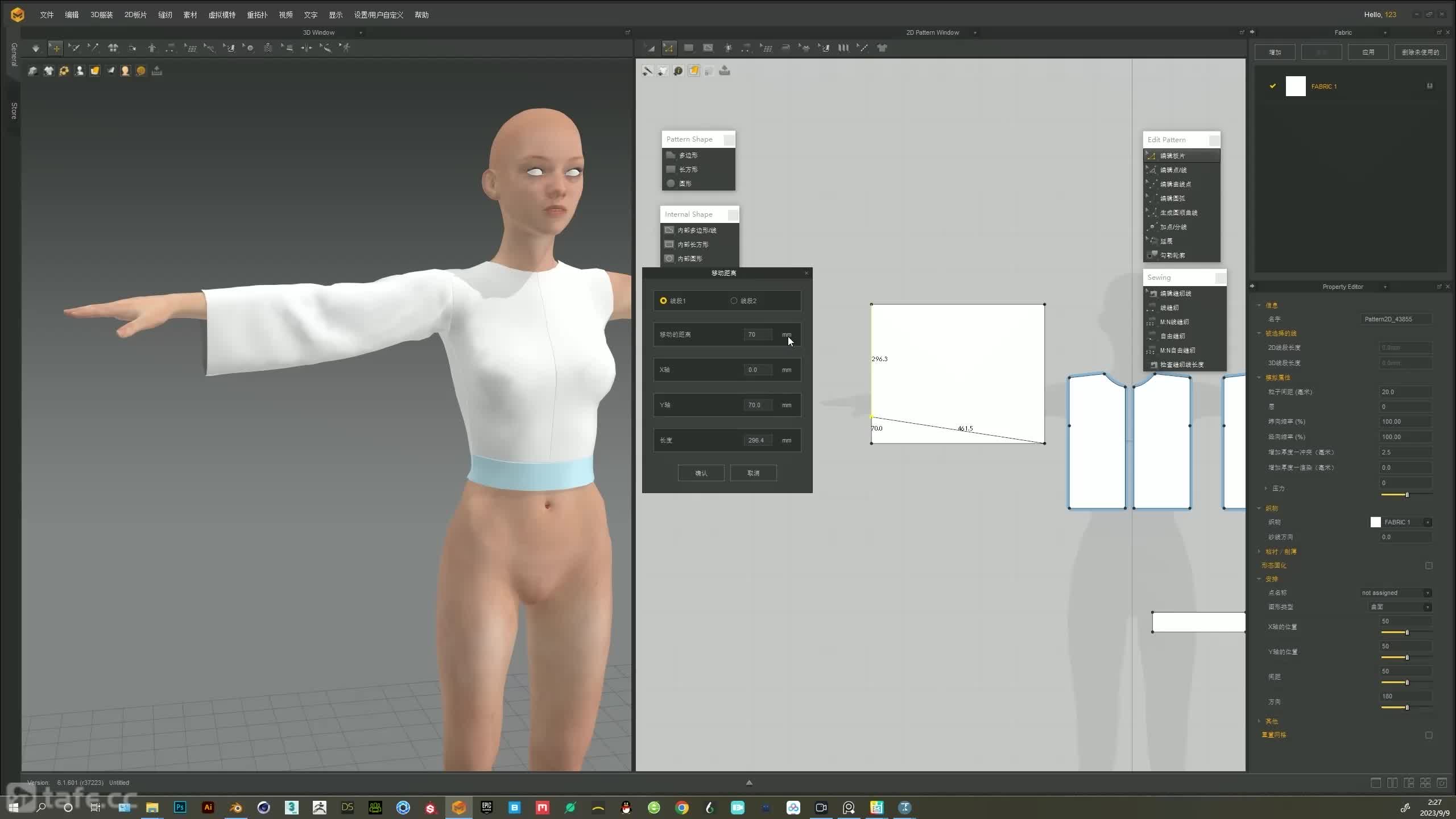Select the 线段2 radio button
Image resolution: width=1456 pixels, height=819 pixels.
click(734, 301)
